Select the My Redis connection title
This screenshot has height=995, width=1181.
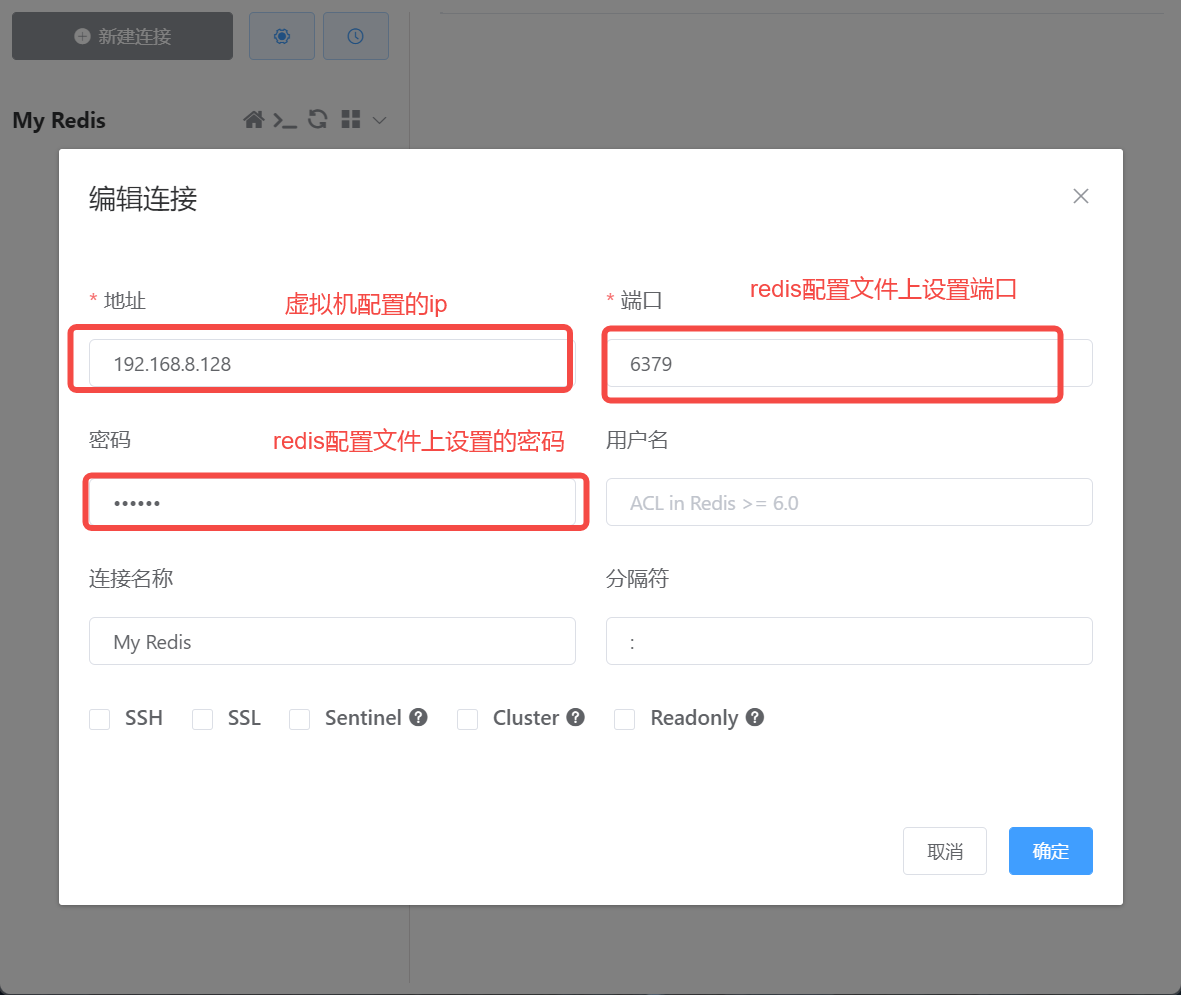59,121
